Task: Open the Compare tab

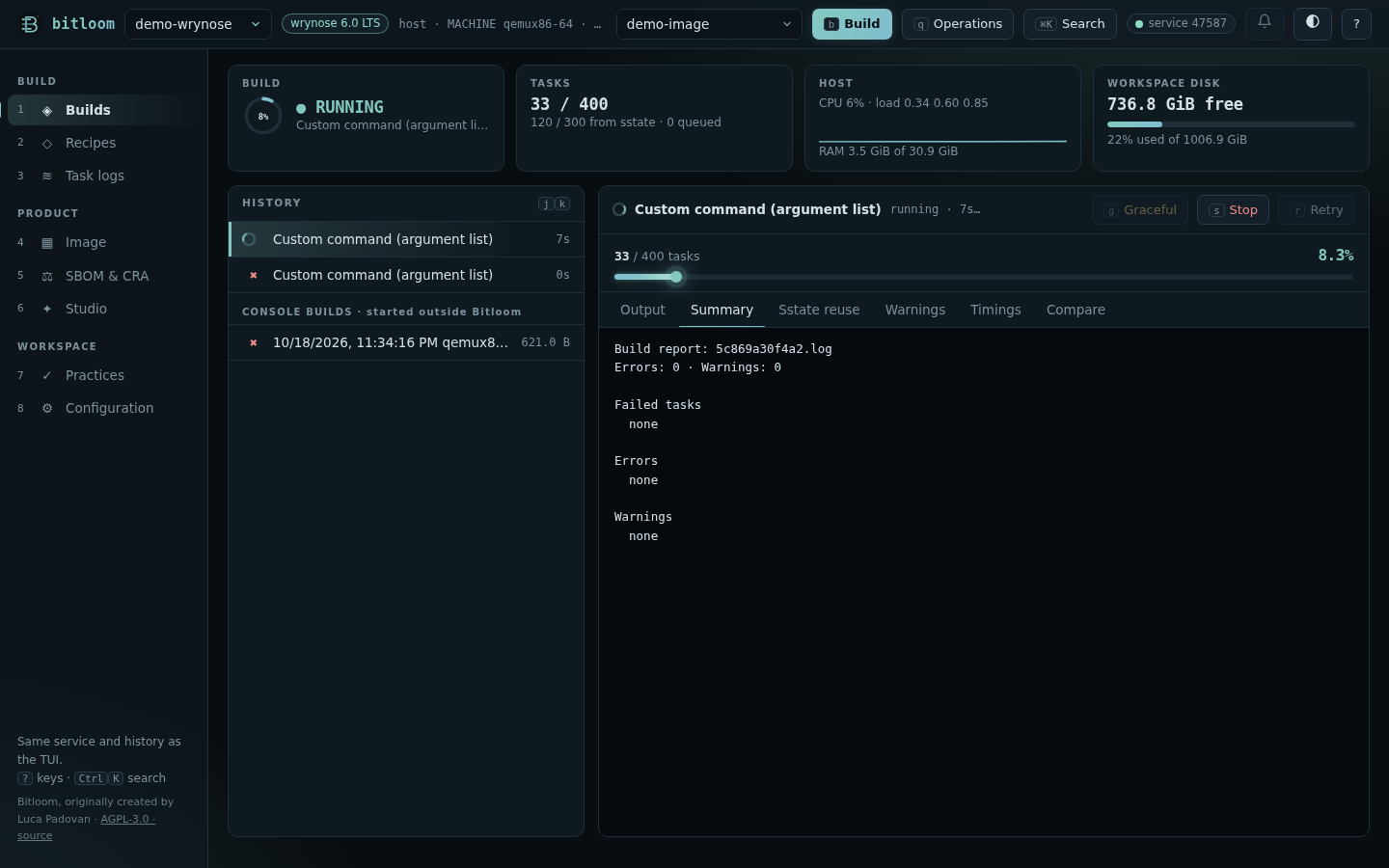Action: (1076, 310)
